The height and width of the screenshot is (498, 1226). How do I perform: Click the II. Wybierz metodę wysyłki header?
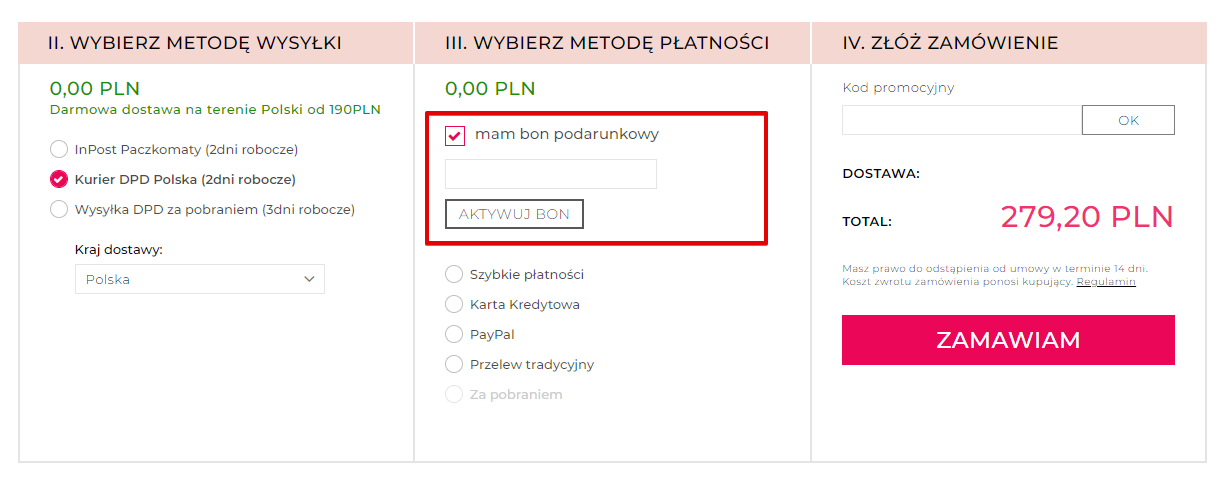coord(195,43)
